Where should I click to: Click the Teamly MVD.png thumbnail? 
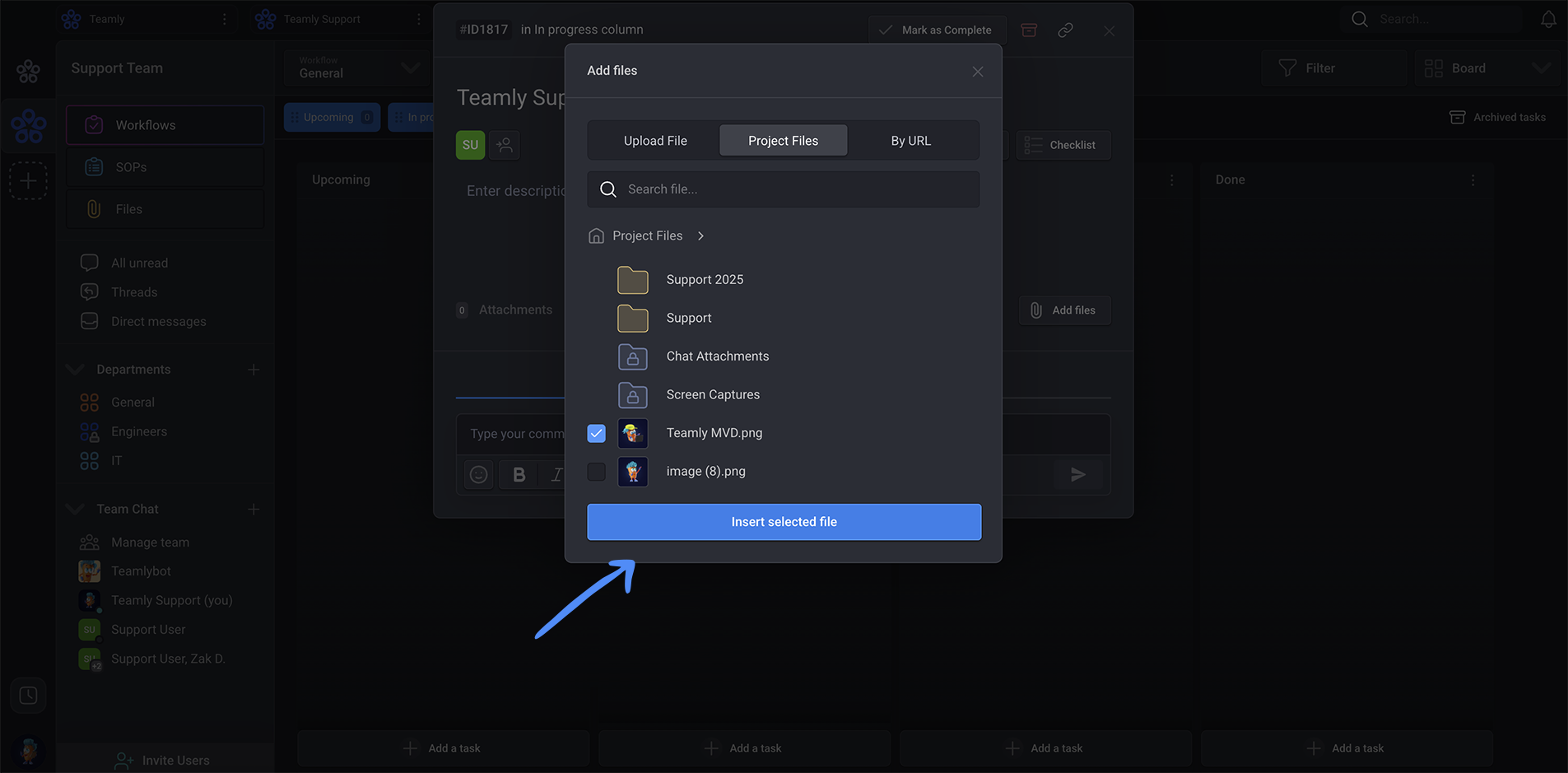[x=633, y=433]
